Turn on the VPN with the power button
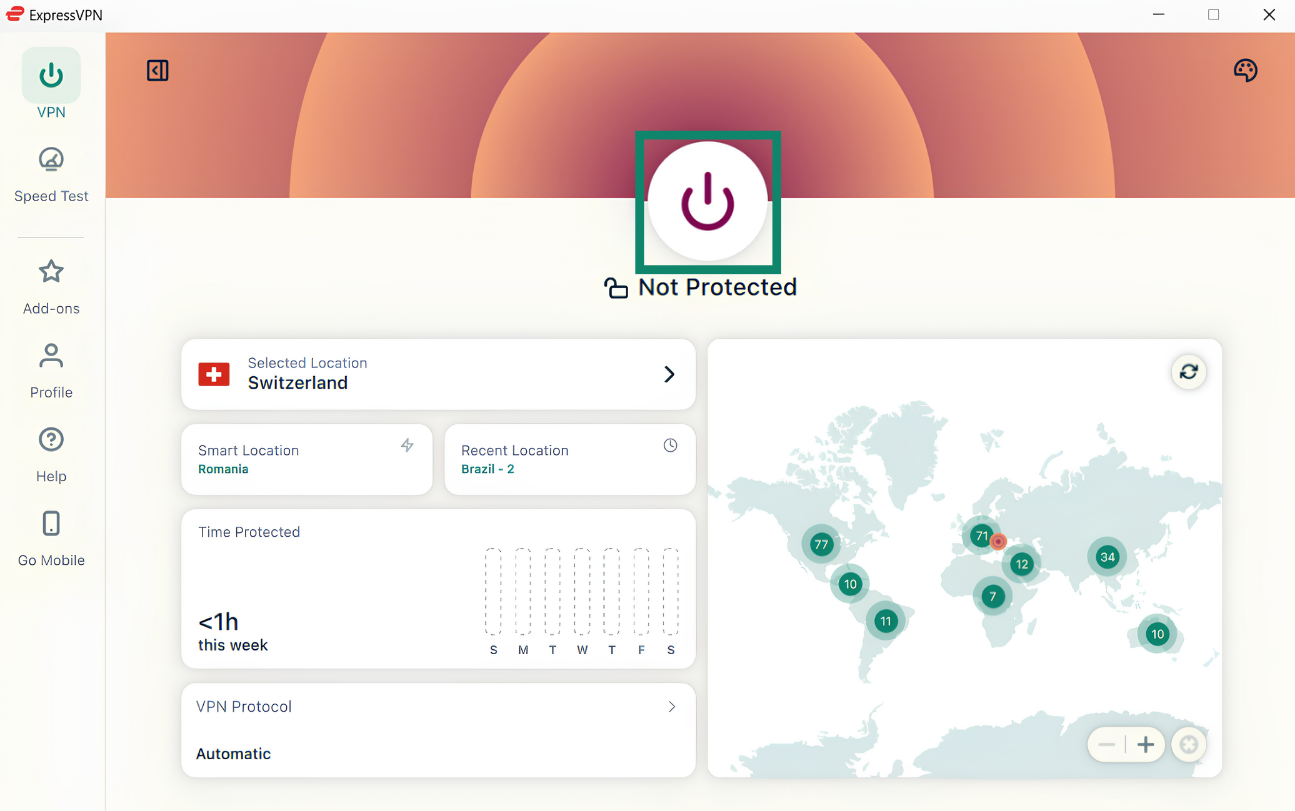 [x=708, y=201]
